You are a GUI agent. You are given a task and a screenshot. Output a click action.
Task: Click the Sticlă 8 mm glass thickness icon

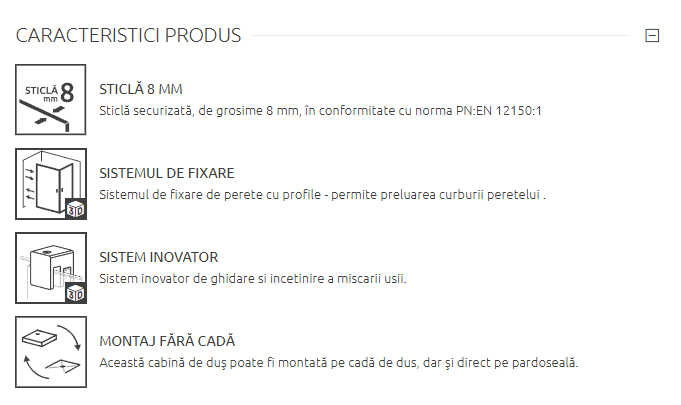pos(51,100)
